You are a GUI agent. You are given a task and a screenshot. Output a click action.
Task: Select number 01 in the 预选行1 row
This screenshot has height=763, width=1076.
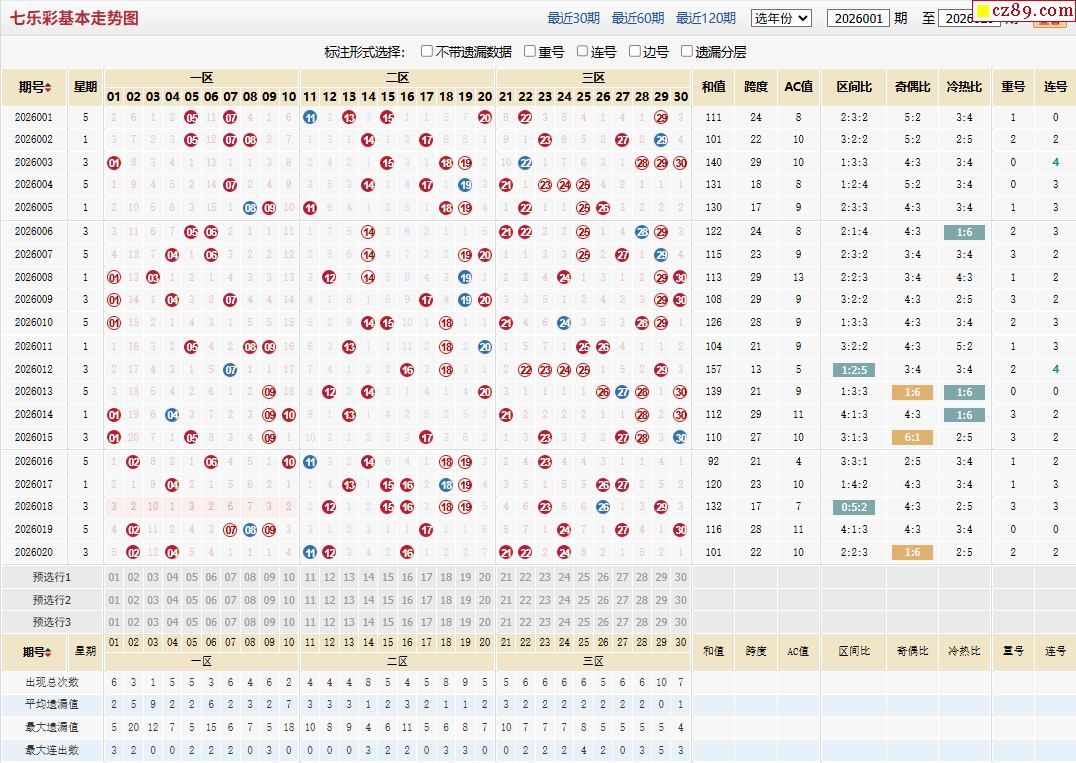(x=114, y=577)
